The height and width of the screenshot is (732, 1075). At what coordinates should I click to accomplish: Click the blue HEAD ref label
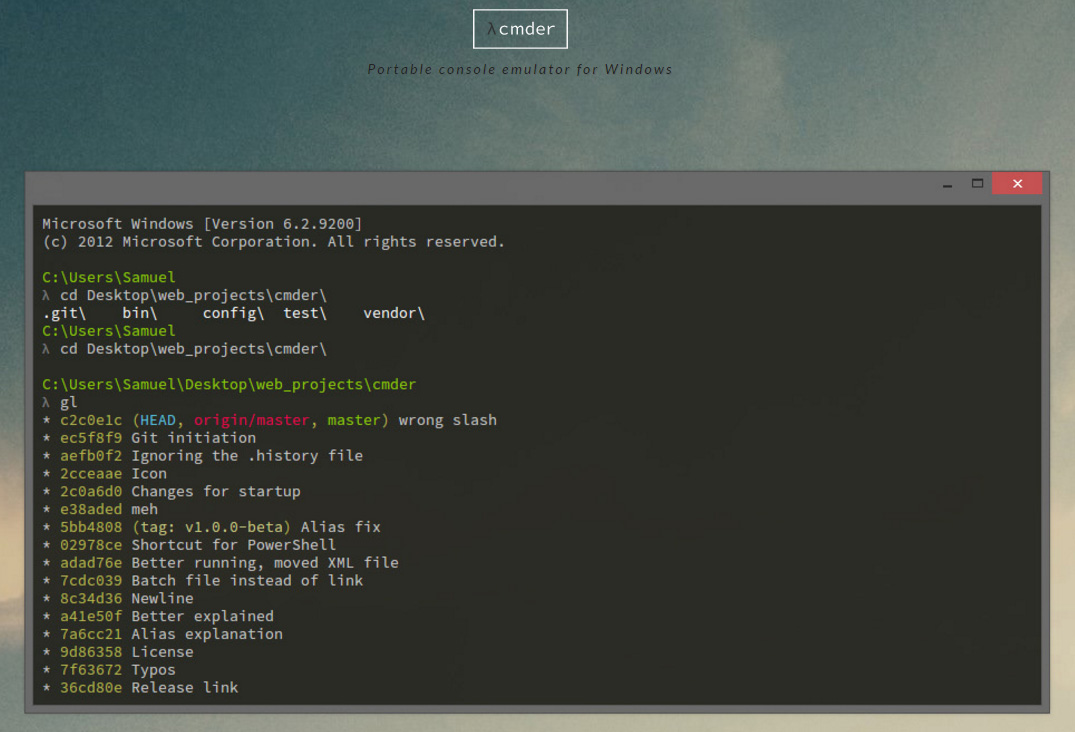tap(158, 420)
